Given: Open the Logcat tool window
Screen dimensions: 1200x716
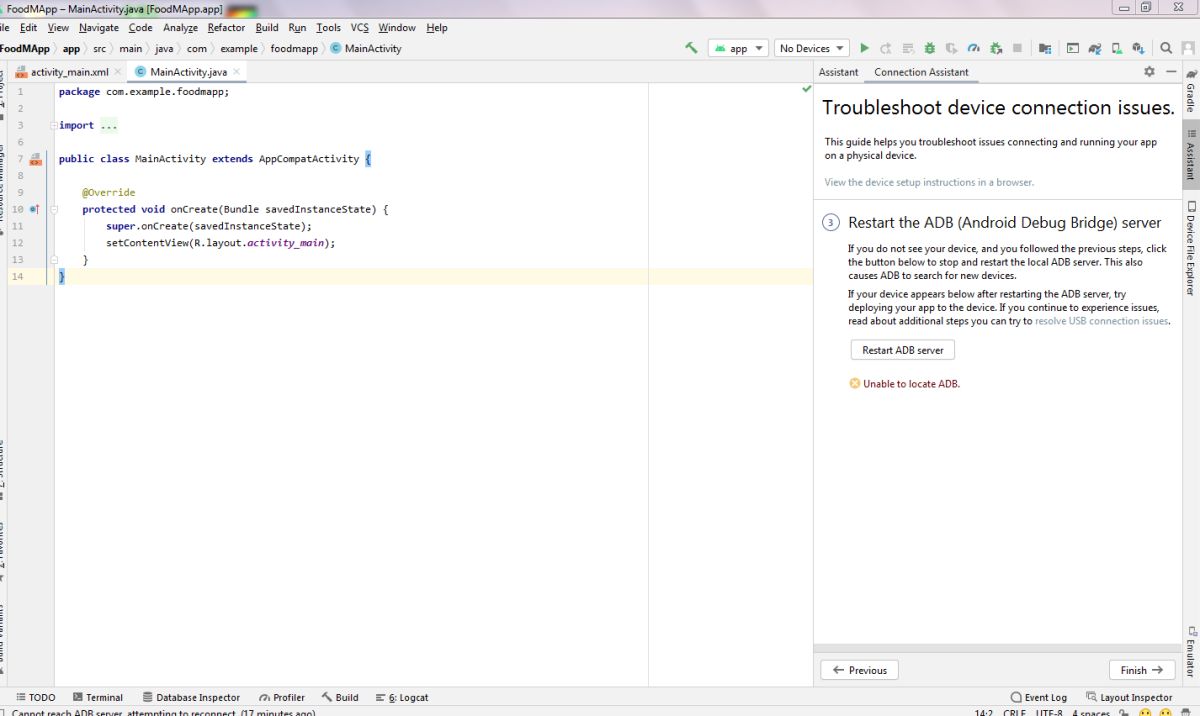Looking at the screenshot, I should [402, 697].
